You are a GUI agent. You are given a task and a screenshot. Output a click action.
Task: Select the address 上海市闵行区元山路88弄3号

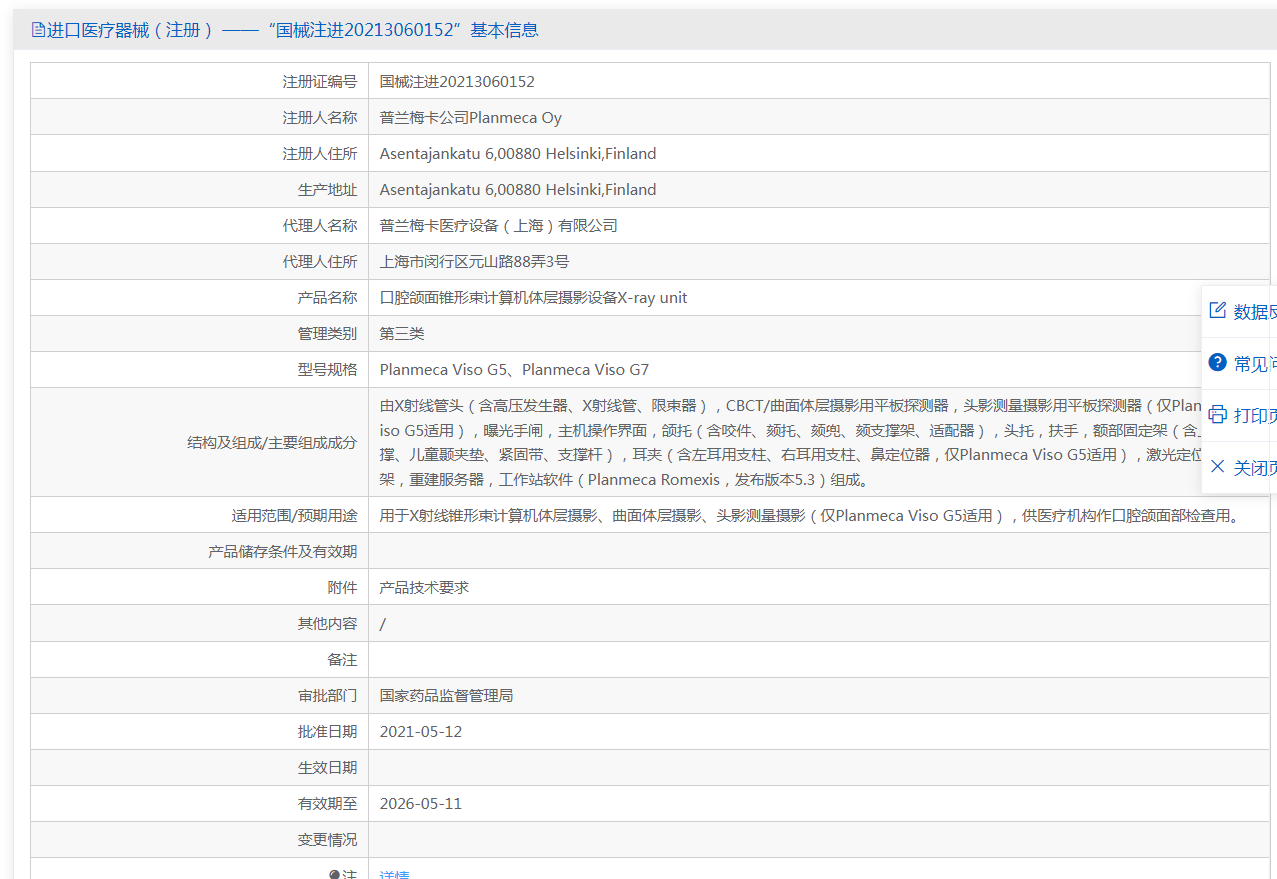[475, 261]
